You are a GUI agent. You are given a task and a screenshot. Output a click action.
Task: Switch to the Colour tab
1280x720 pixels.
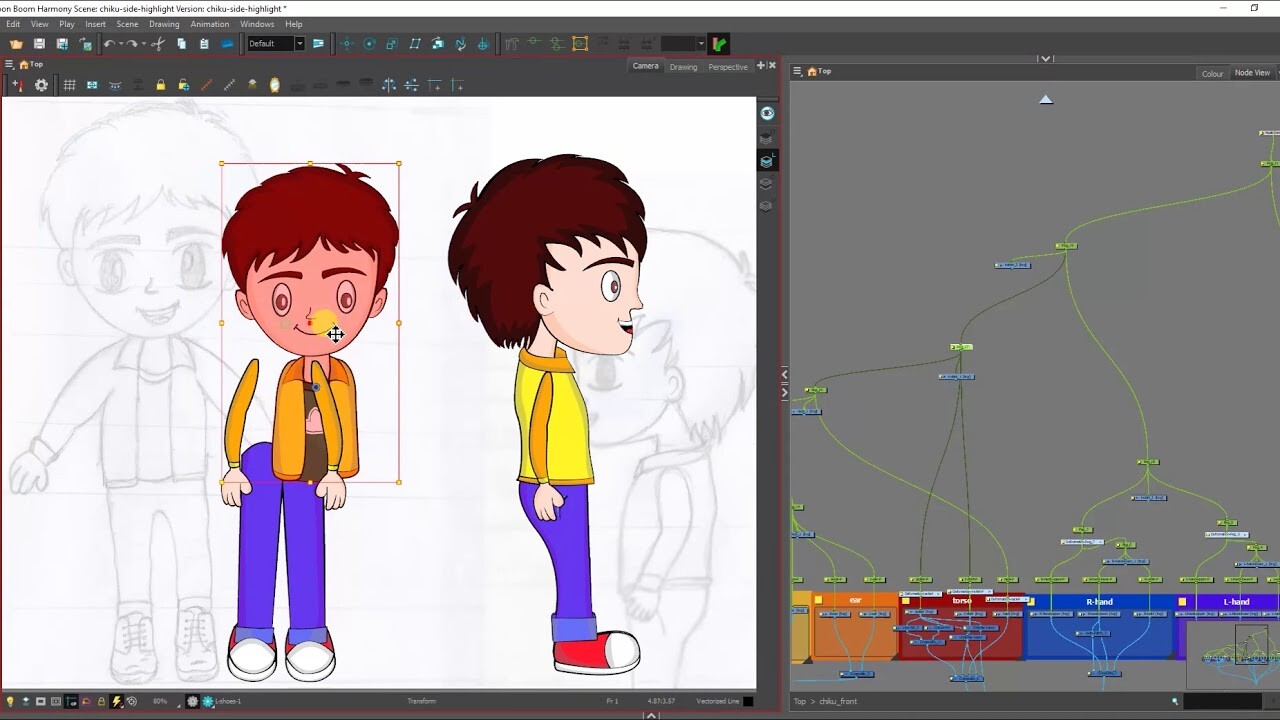(1212, 72)
